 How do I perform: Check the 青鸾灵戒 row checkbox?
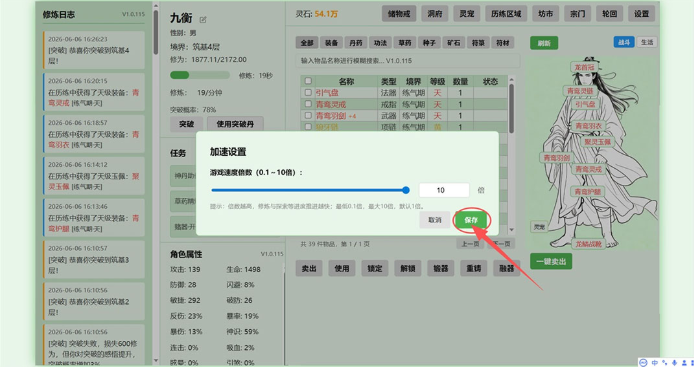(x=308, y=104)
